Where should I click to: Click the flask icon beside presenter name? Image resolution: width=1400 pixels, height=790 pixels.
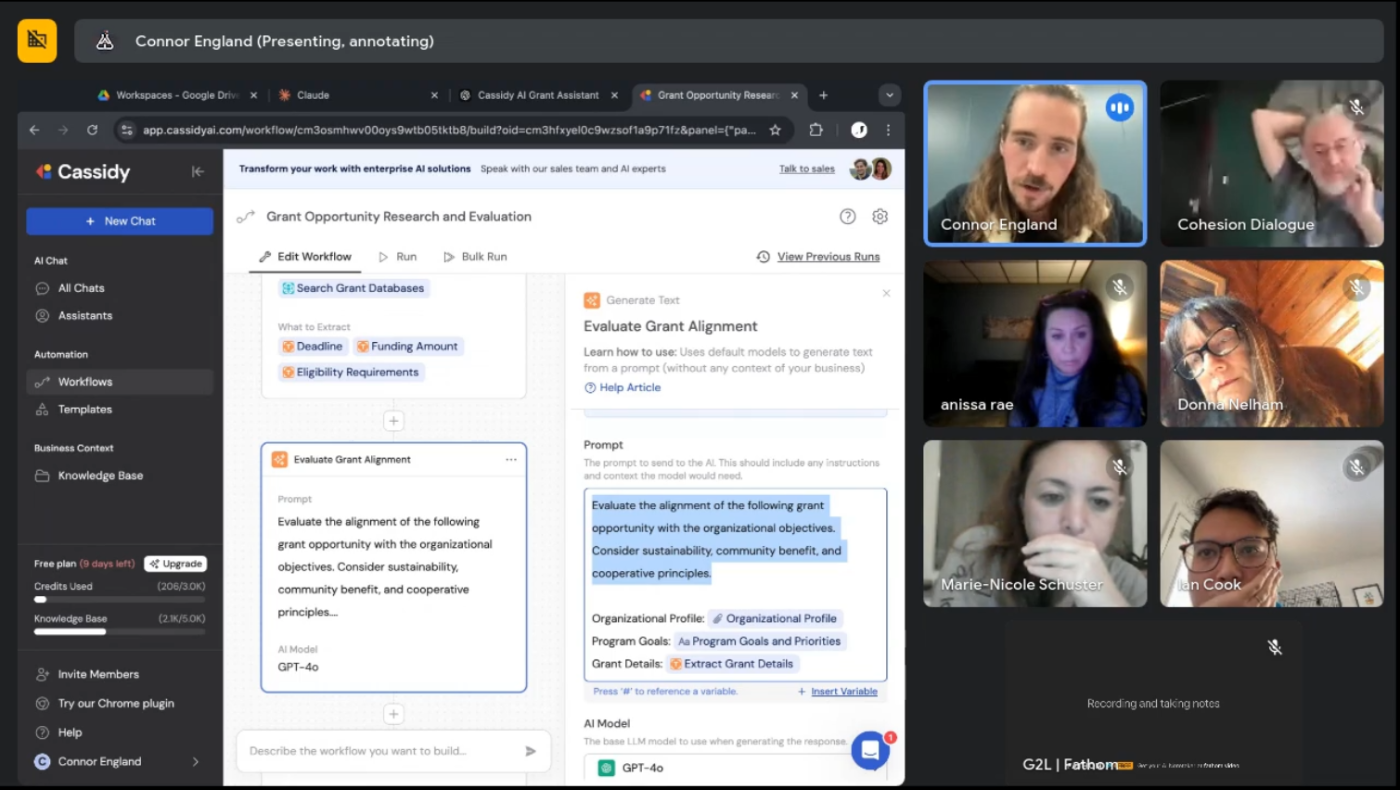(105, 41)
